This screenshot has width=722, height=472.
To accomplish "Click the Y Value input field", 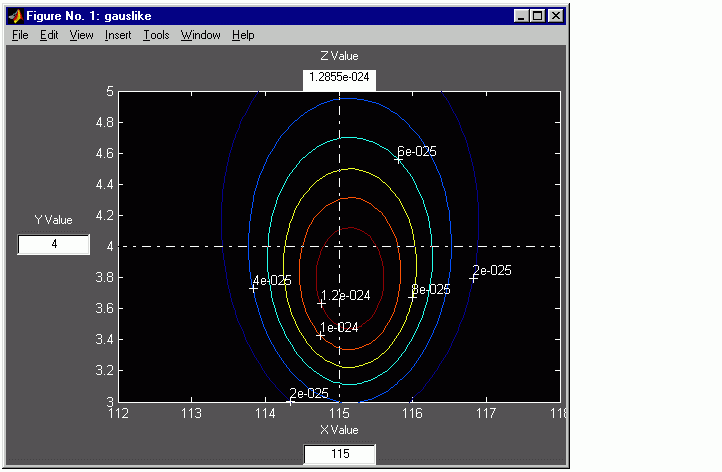I will pyautogui.click(x=54, y=245).
